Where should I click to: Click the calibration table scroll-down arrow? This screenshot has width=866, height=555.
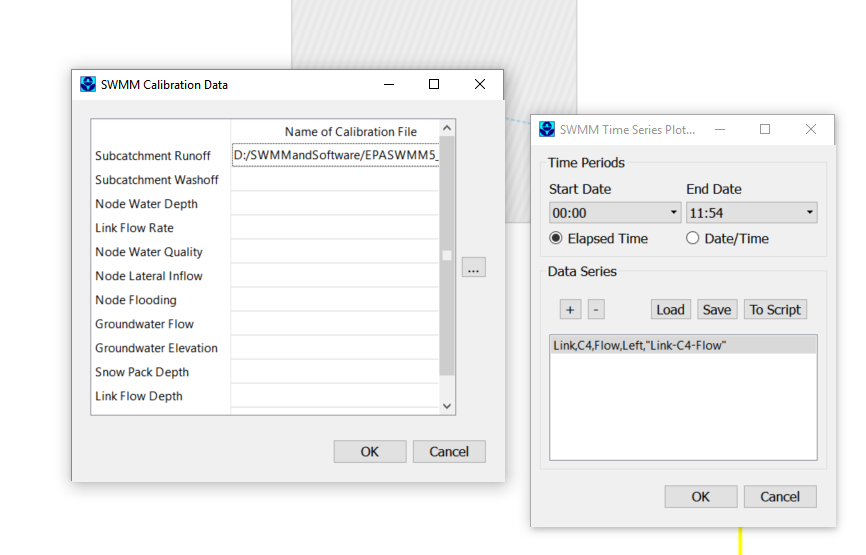tap(447, 406)
